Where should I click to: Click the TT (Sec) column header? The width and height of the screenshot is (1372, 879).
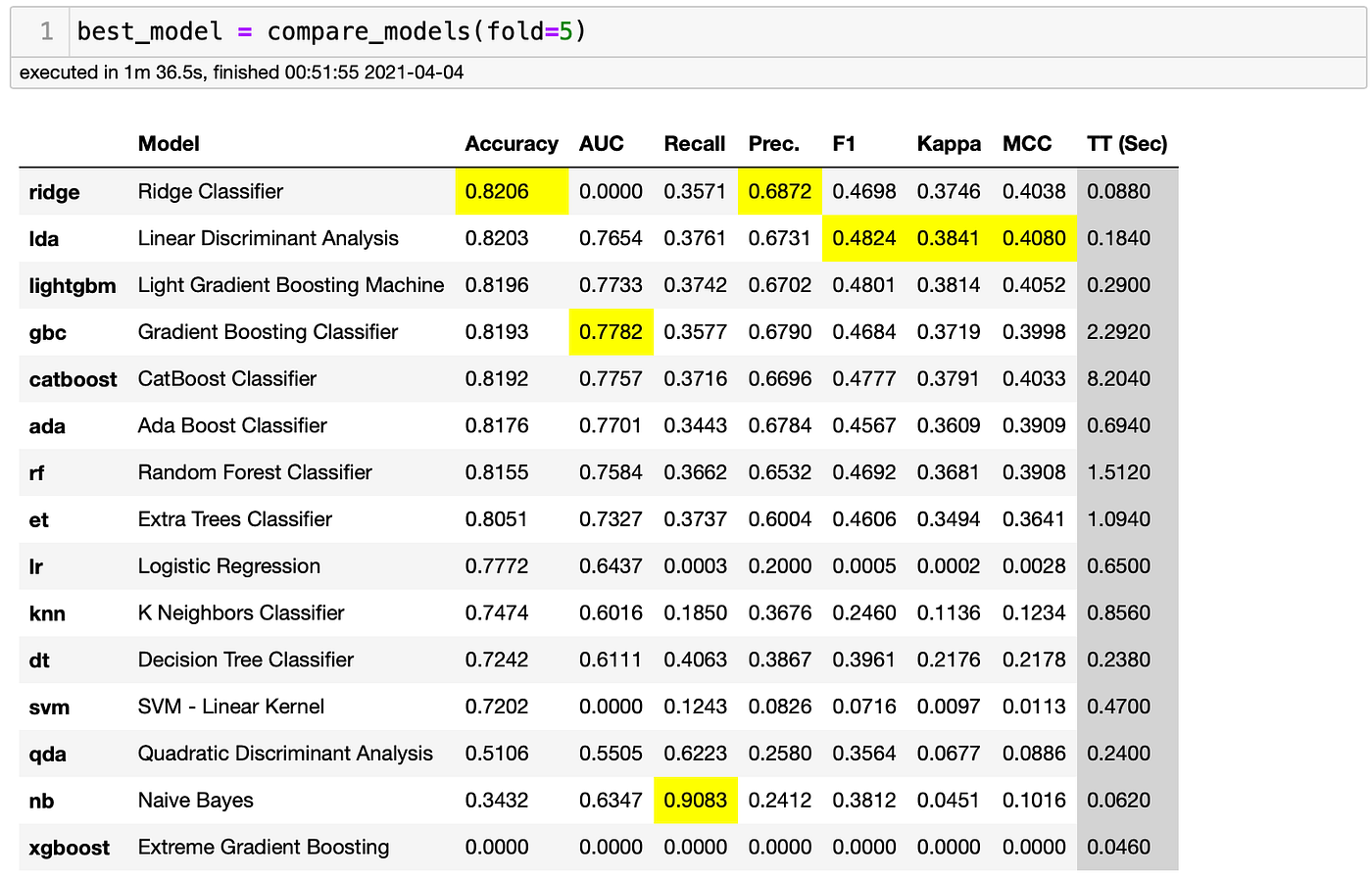click(1127, 144)
